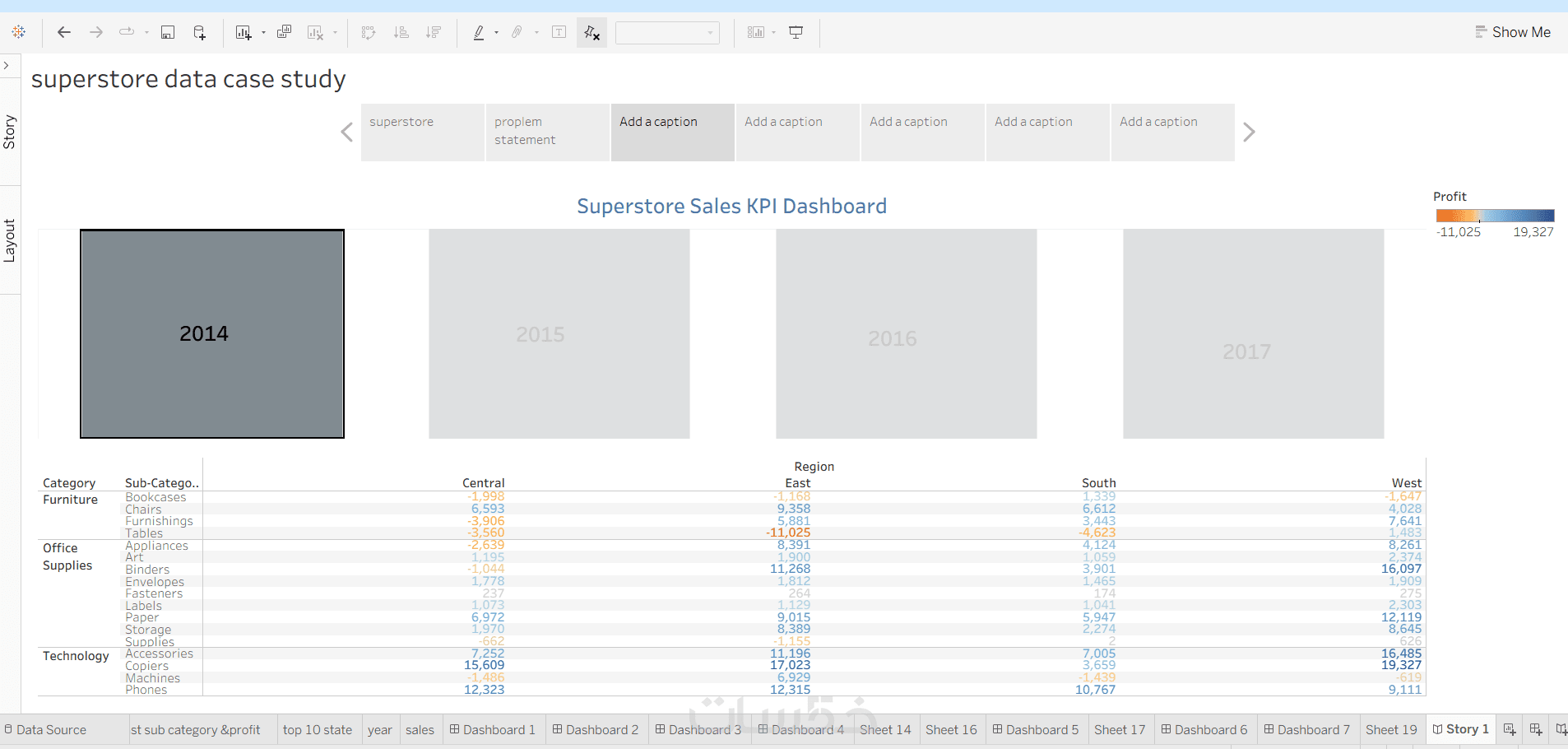Click the Furniture category label
Screen dimensions: 1568x749
(x=70, y=500)
